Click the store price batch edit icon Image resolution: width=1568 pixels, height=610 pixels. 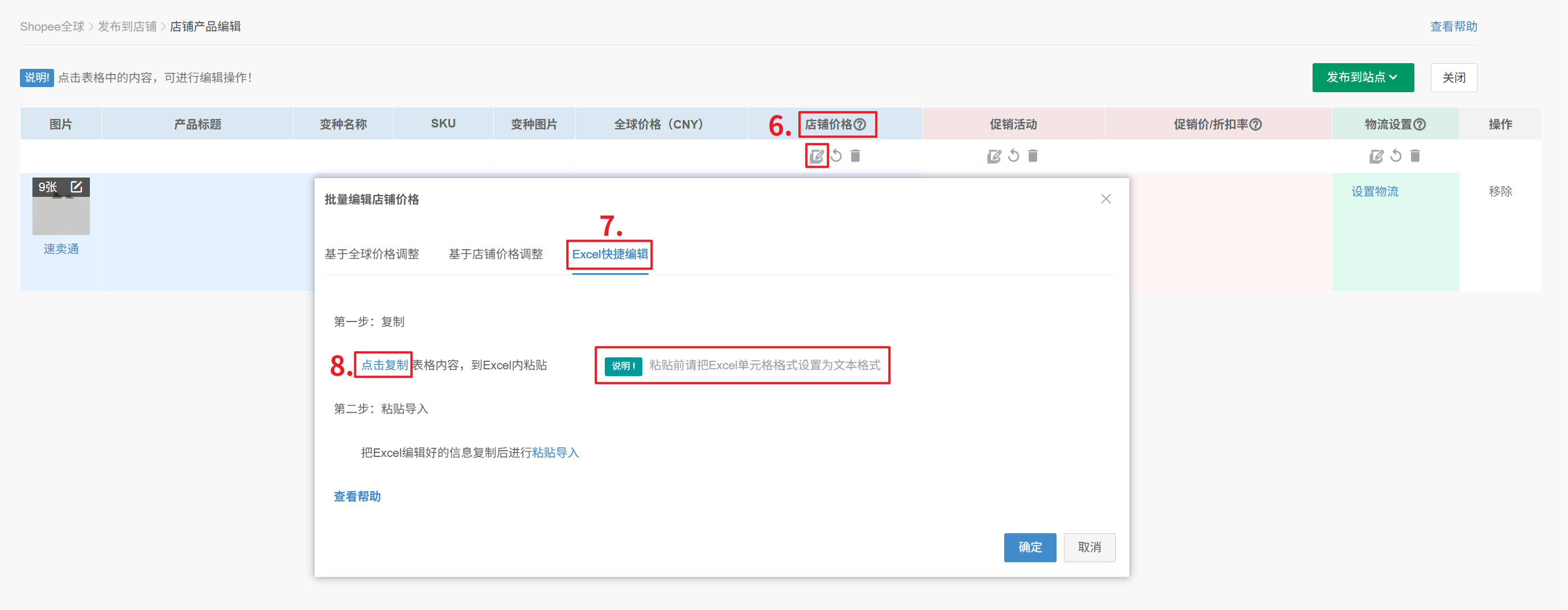coord(816,156)
